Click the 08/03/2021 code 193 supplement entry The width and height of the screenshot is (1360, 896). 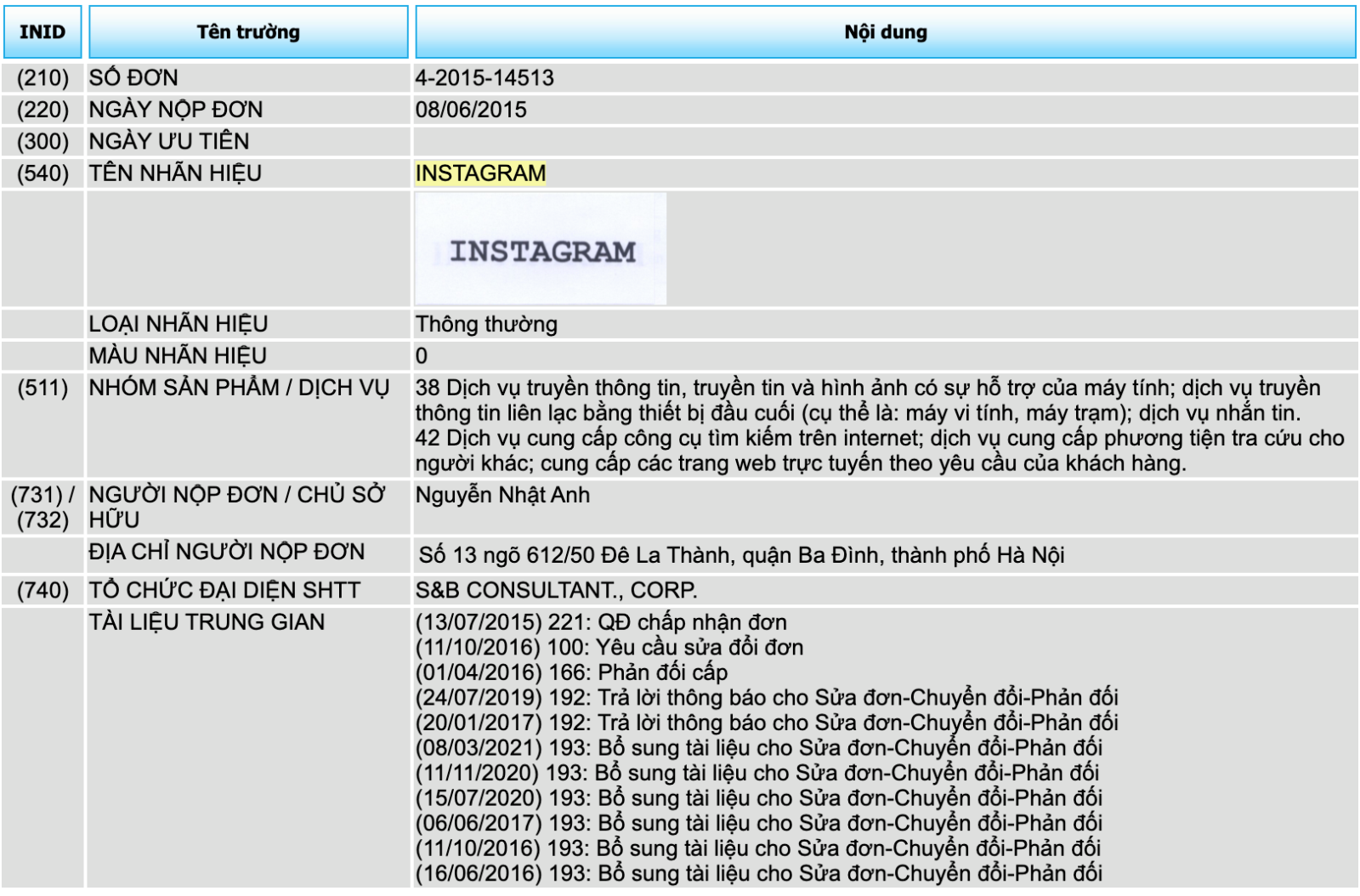tap(759, 748)
